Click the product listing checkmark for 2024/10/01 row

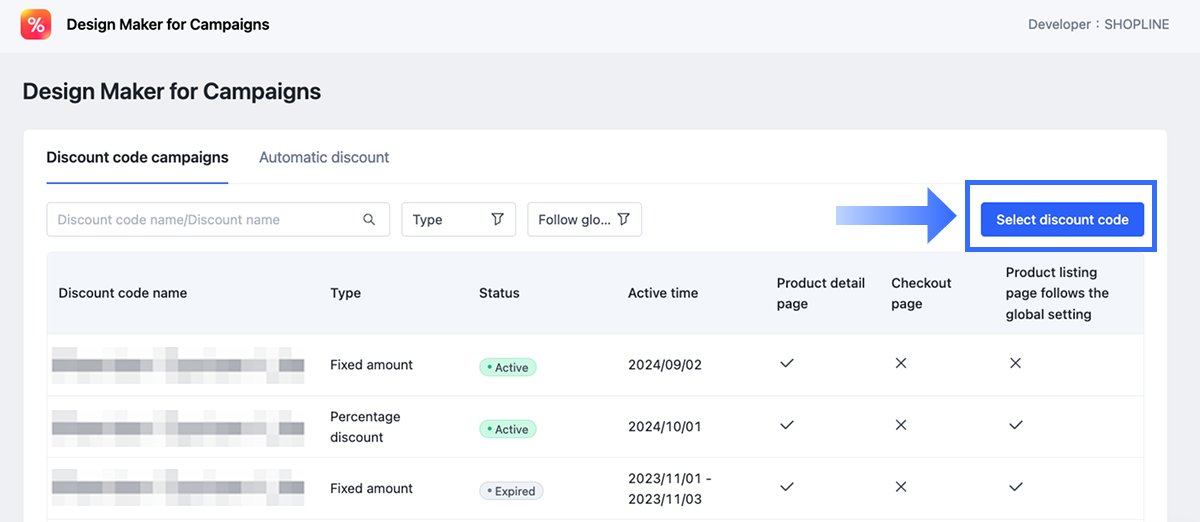(1015, 426)
